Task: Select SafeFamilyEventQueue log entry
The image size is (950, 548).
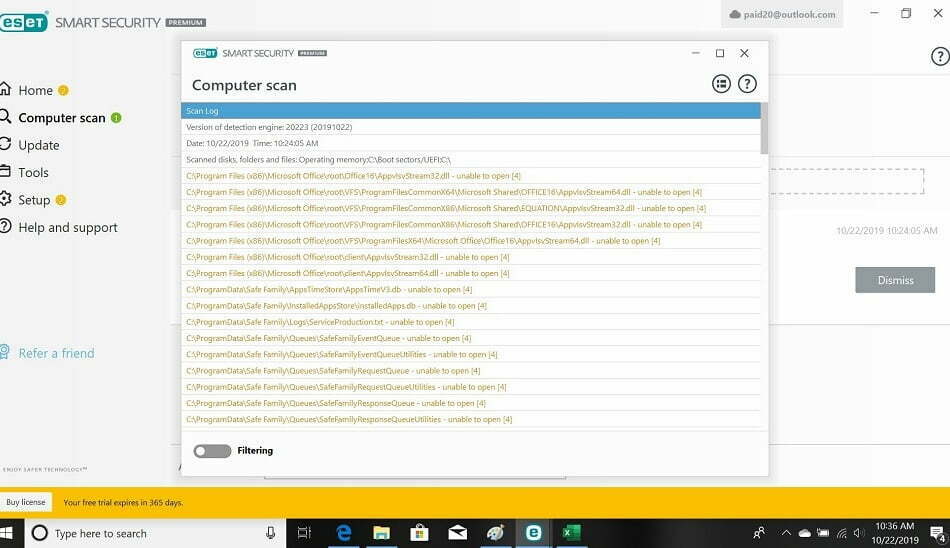Action: [471, 338]
